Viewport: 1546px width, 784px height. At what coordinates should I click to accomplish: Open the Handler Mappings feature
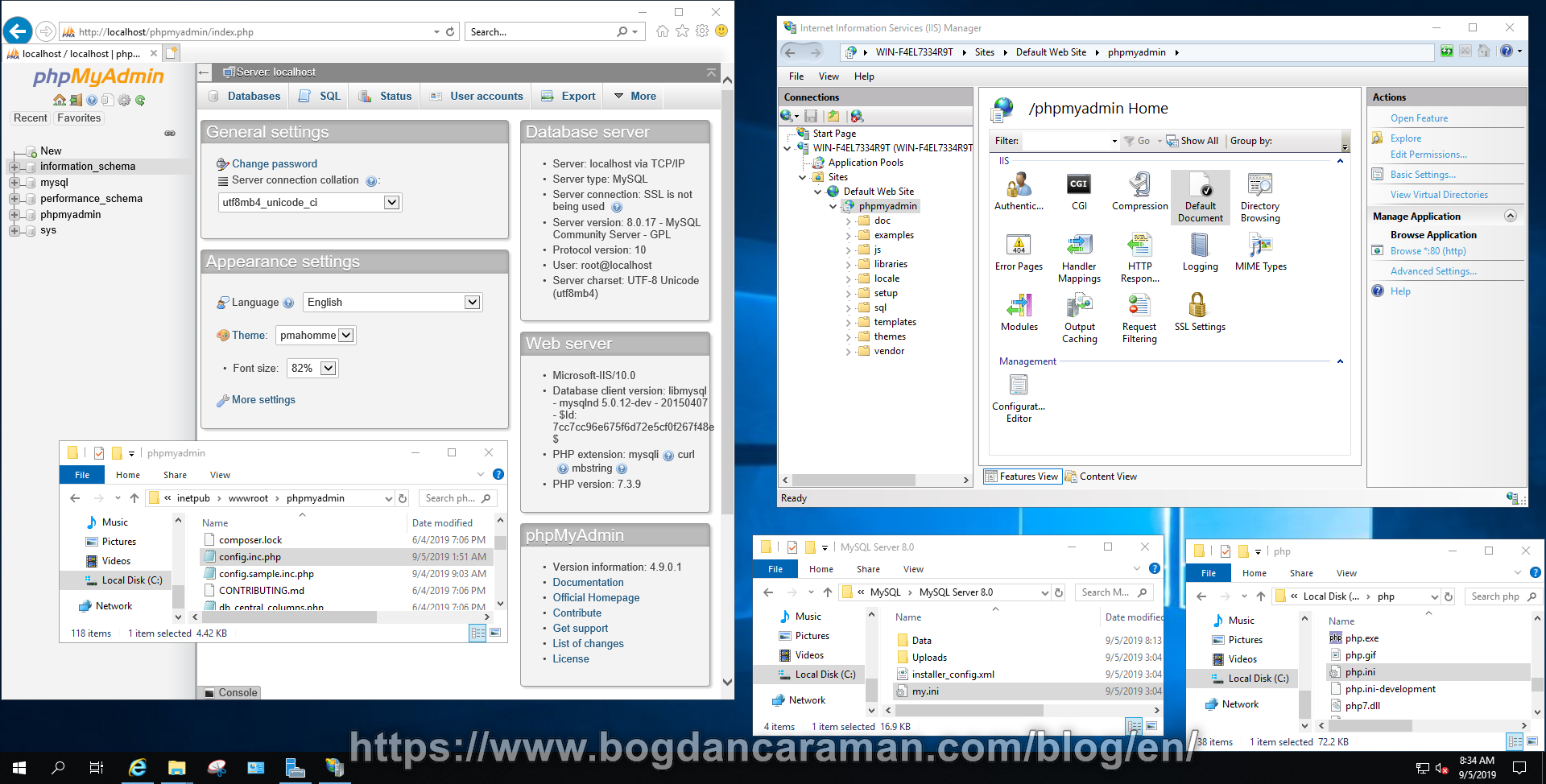[x=1079, y=258]
